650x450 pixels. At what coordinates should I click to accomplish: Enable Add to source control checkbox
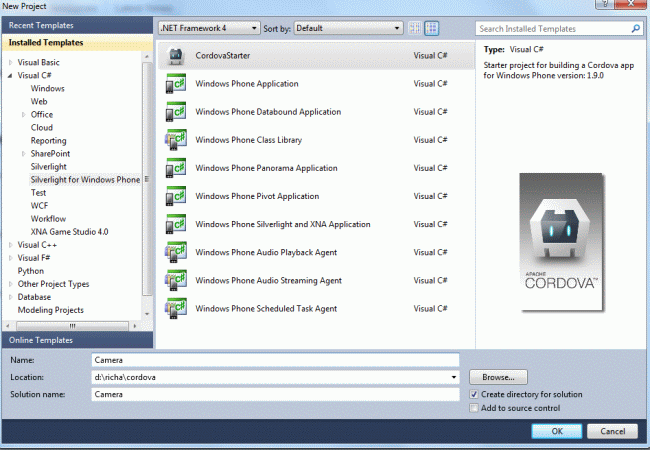(474, 408)
